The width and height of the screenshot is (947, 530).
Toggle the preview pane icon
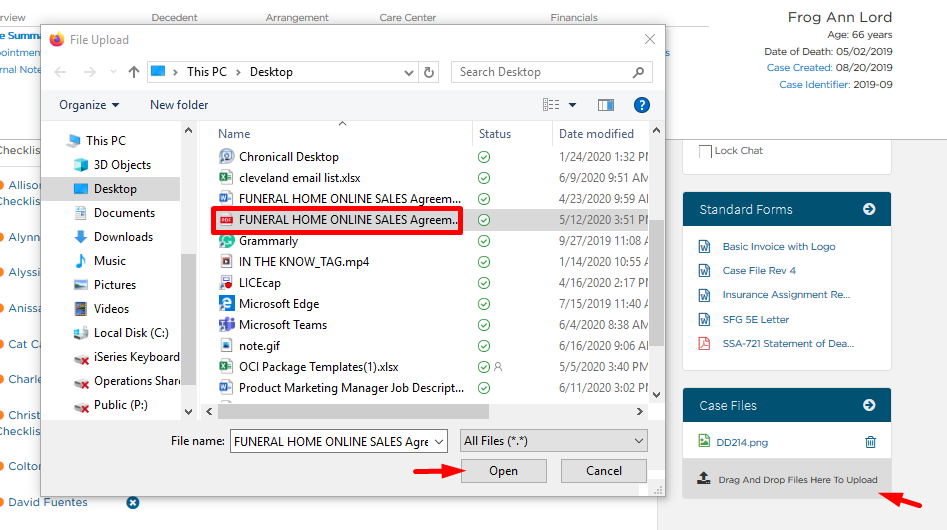click(x=606, y=105)
